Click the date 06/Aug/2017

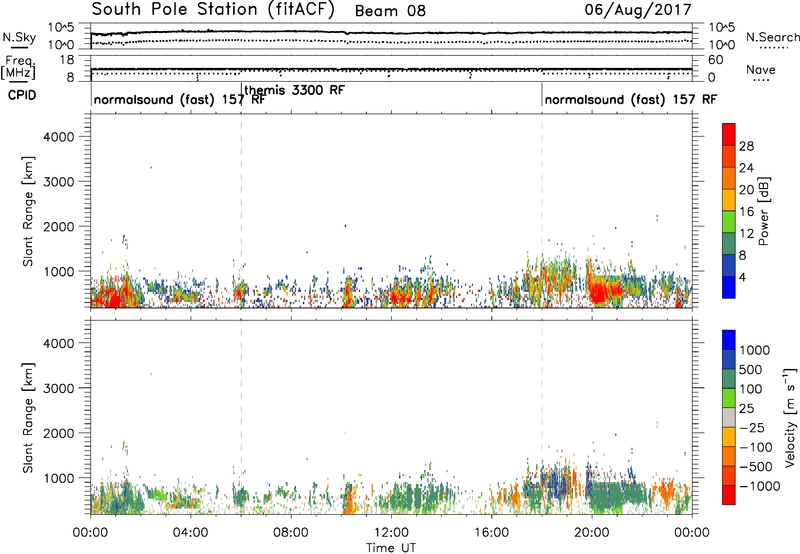click(638, 10)
